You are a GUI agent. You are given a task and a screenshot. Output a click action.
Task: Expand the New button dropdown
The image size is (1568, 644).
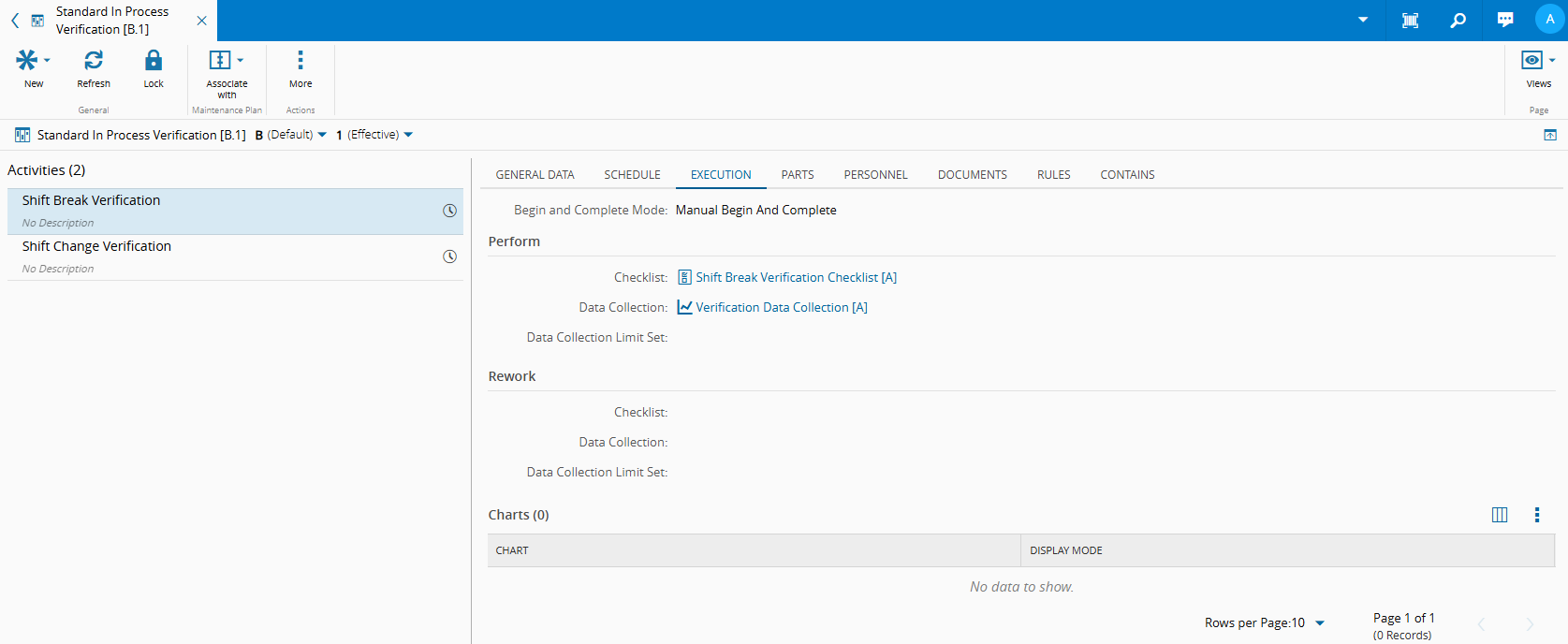click(47, 61)
